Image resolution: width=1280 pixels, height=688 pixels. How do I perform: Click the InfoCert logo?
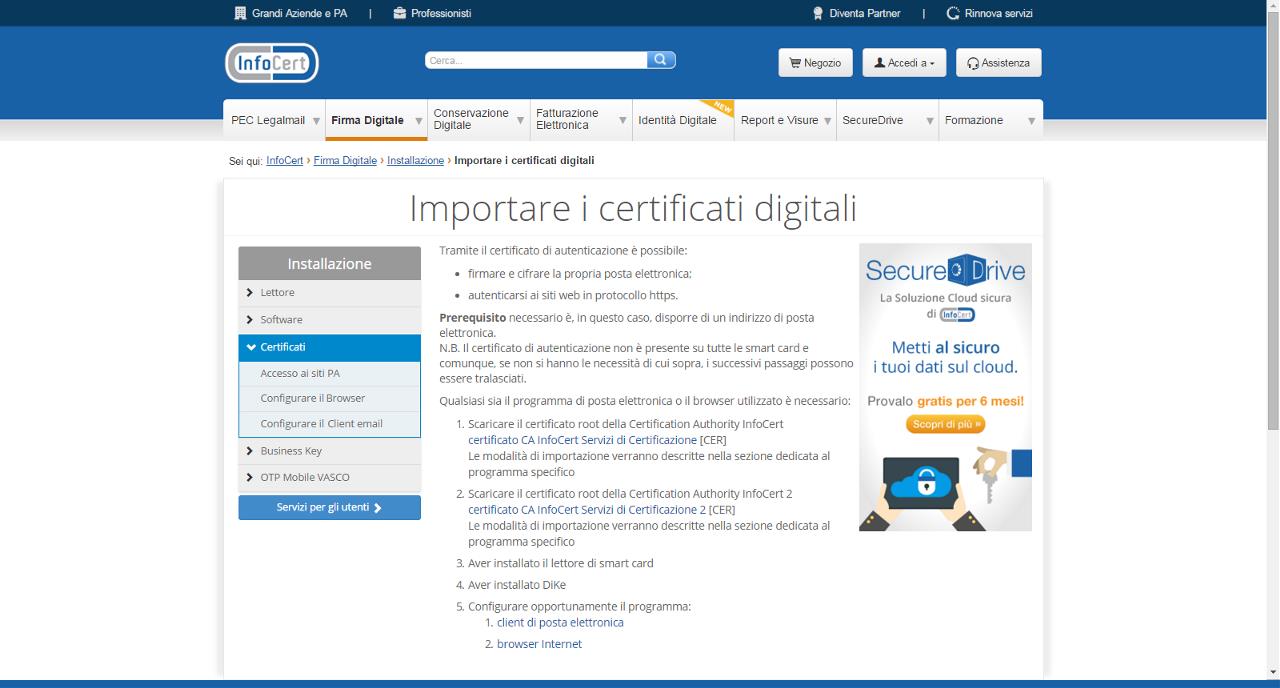click(272, 63)
